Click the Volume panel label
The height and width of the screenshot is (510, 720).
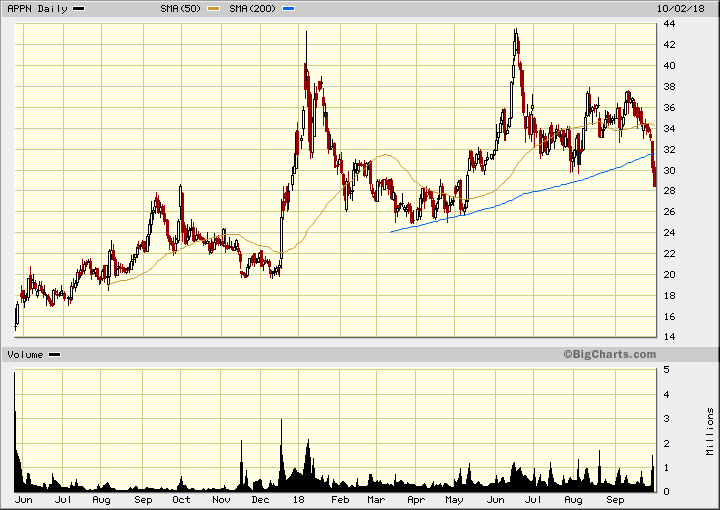[x=25, y=355]
